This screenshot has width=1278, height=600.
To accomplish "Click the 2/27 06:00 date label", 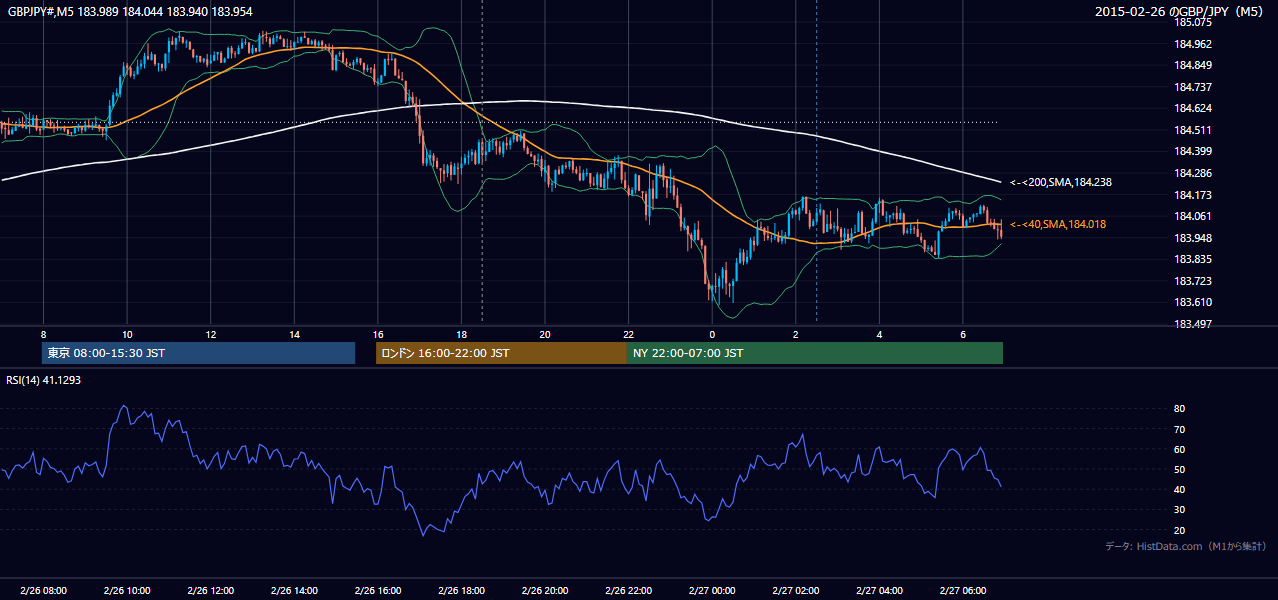I will tap(963, 591).
